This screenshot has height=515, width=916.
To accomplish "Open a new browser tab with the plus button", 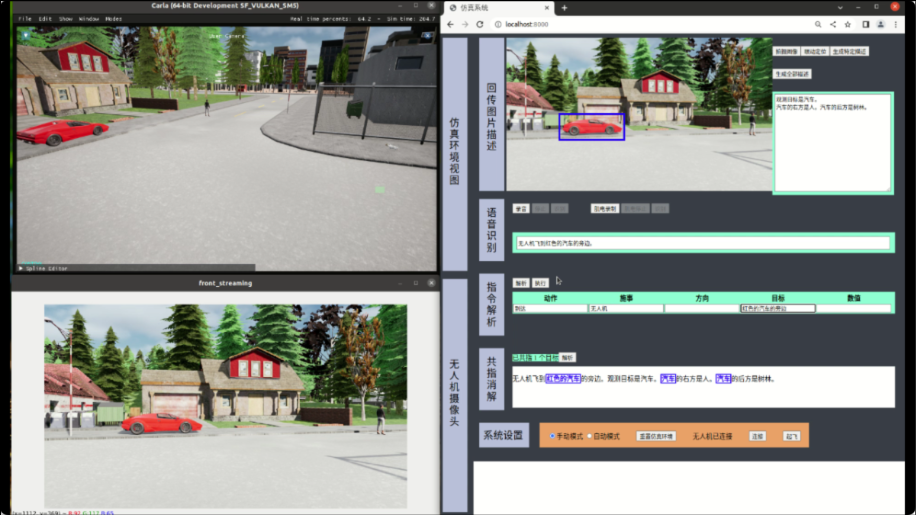I will (564, 8).
